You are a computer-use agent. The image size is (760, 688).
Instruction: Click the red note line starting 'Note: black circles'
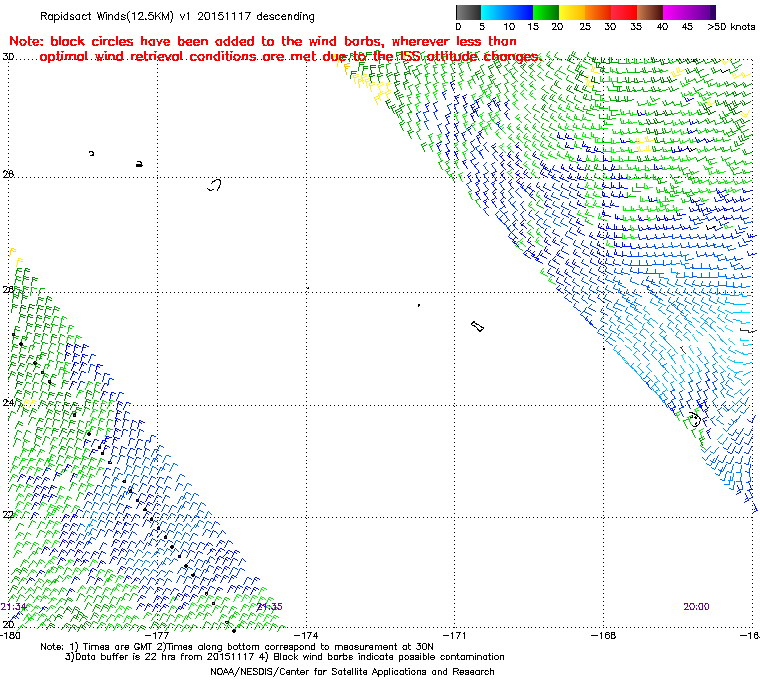[263, 41]
